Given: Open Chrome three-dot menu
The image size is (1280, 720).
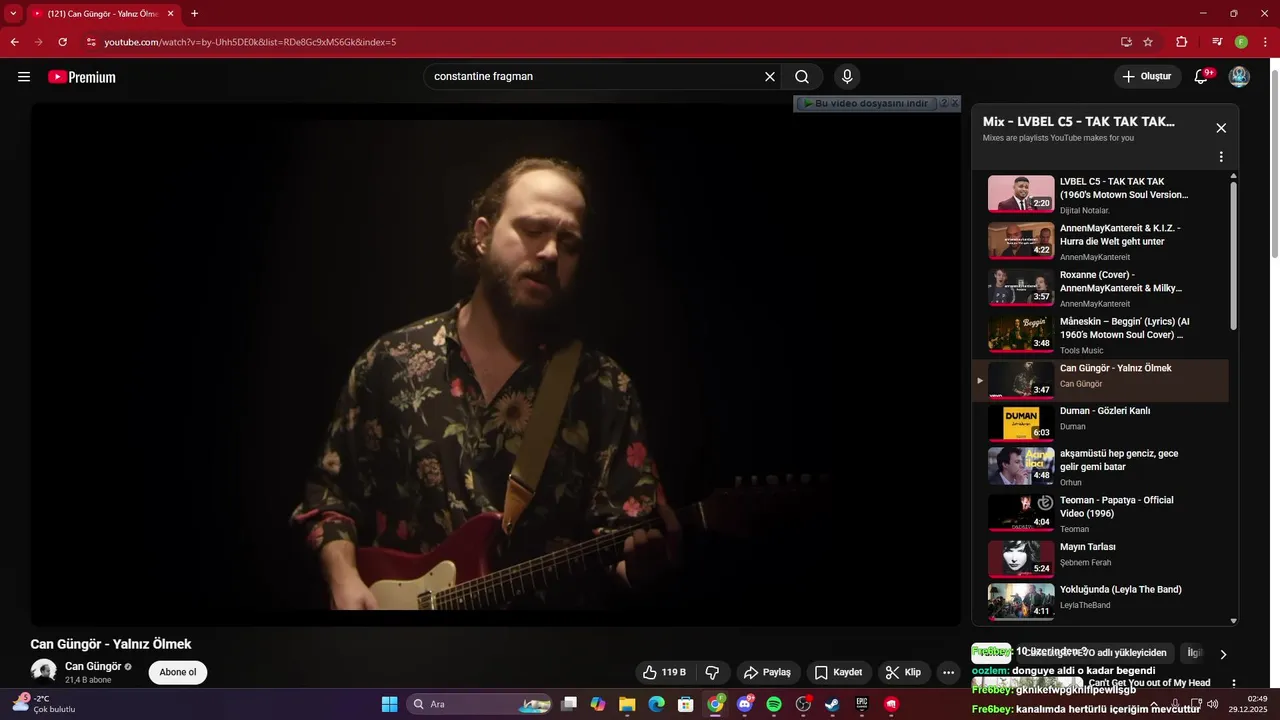Looking at the screenshot, I should click(x=1264, y=42).
